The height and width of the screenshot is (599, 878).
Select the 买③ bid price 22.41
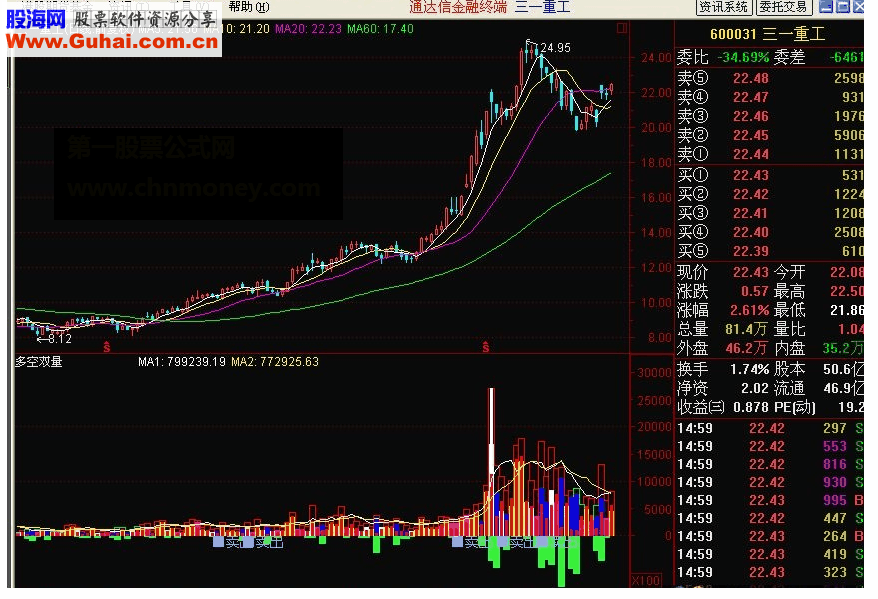pos(751,213)
